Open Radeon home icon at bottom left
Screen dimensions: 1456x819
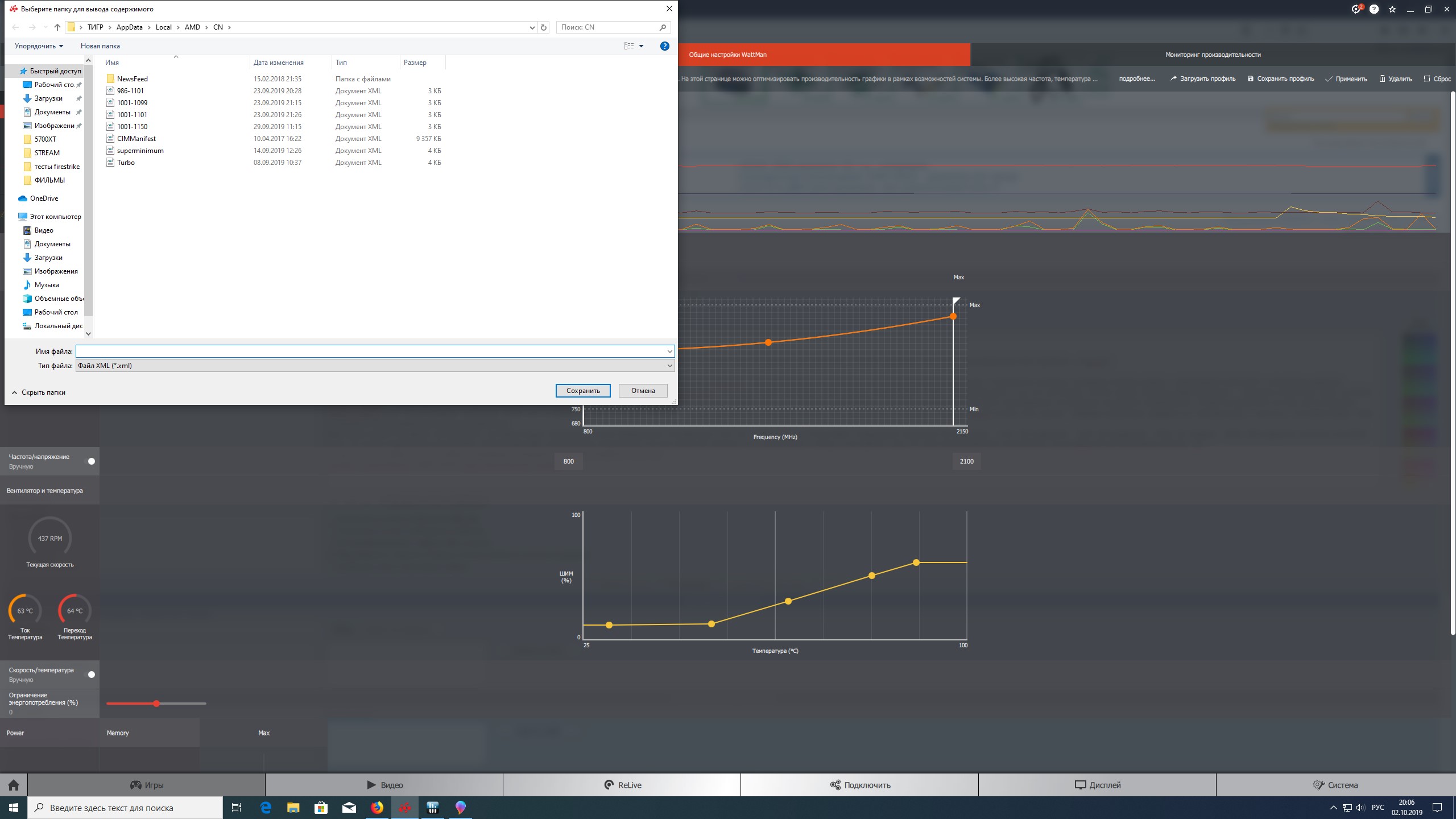pos(14,785)
